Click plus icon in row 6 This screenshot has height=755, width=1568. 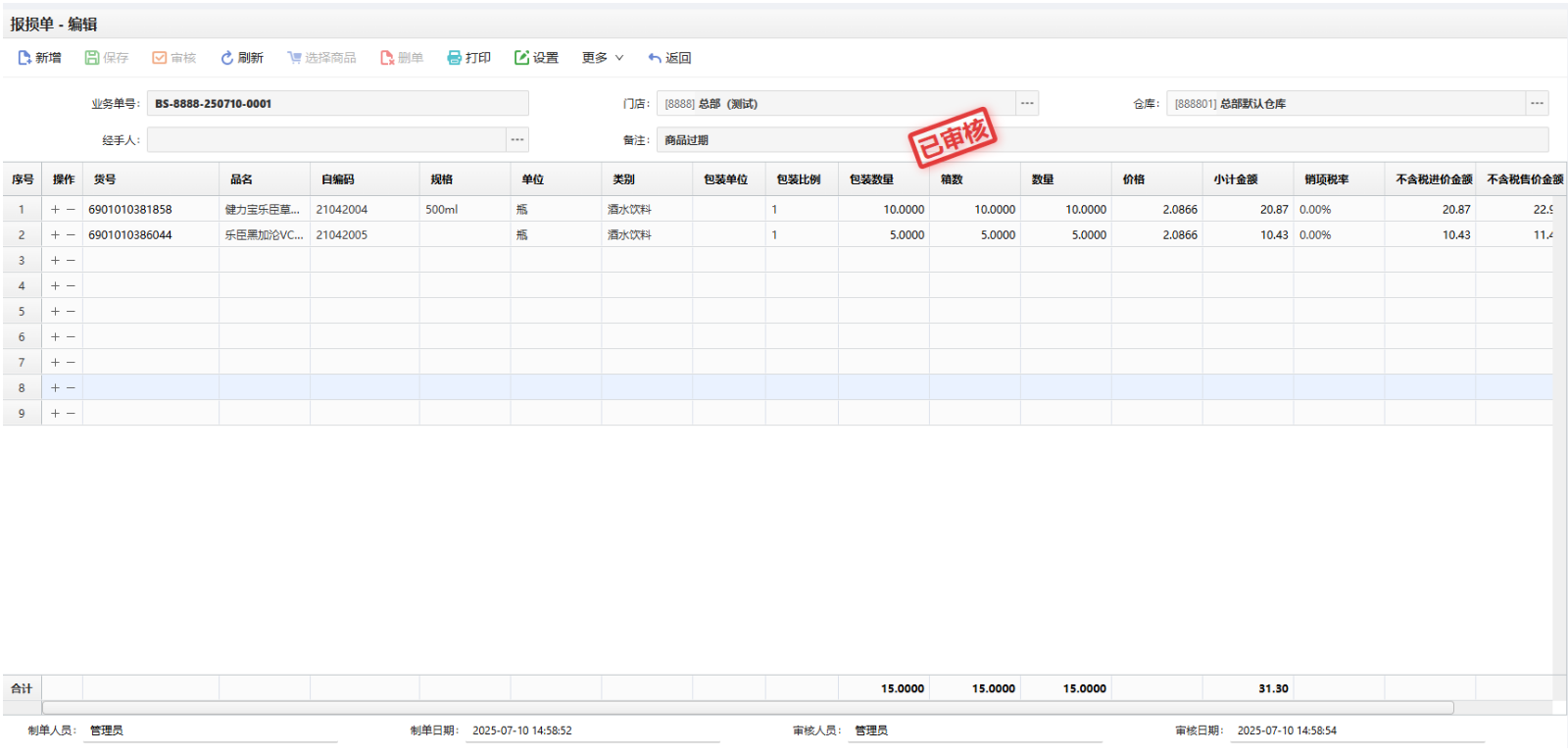pyautogui.click(x=55, y=337)
